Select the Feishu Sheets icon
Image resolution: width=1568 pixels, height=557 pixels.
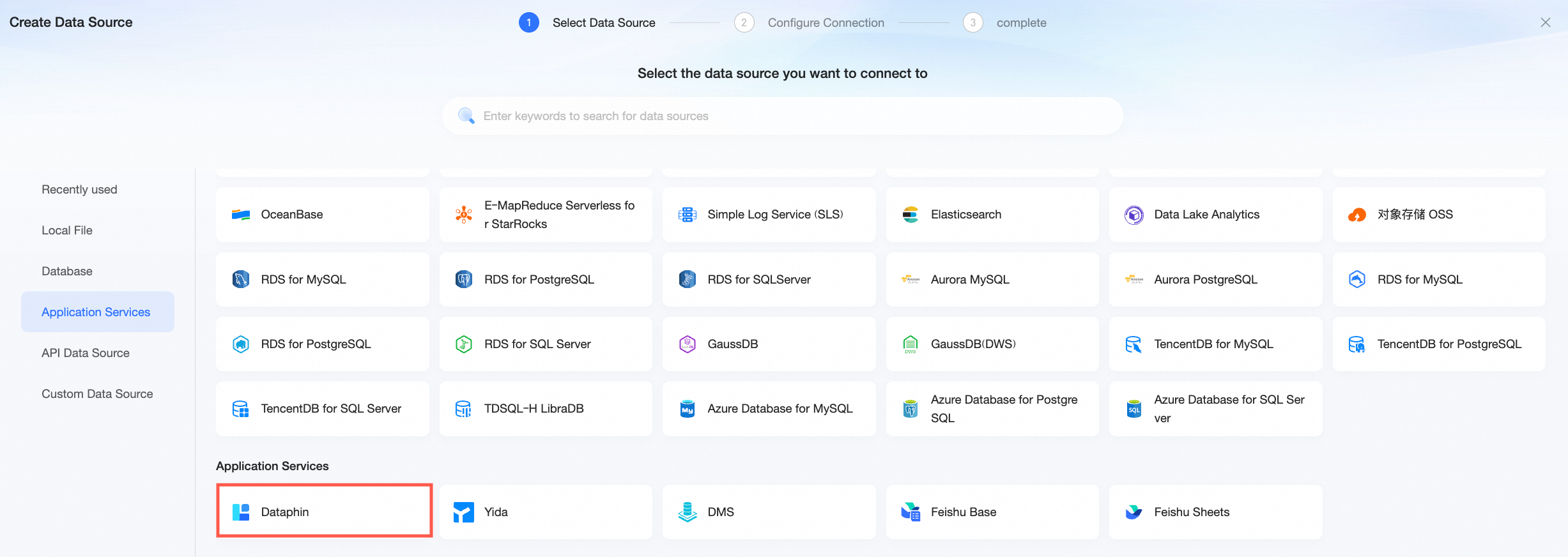click(x=1134, y=512)
